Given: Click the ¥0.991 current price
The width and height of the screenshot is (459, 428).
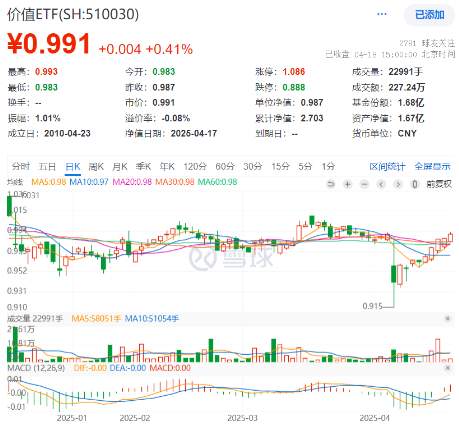Looking at the screenshot, I should (49, 43).
